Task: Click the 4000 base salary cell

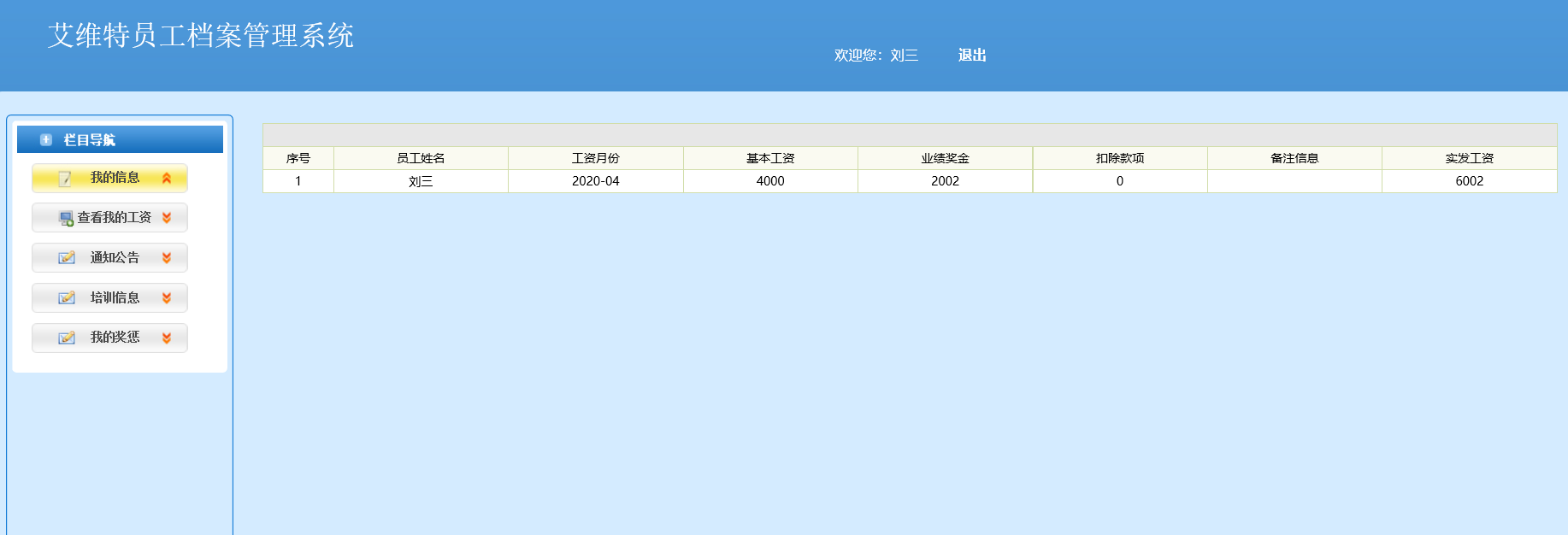Action: [770, 181]
